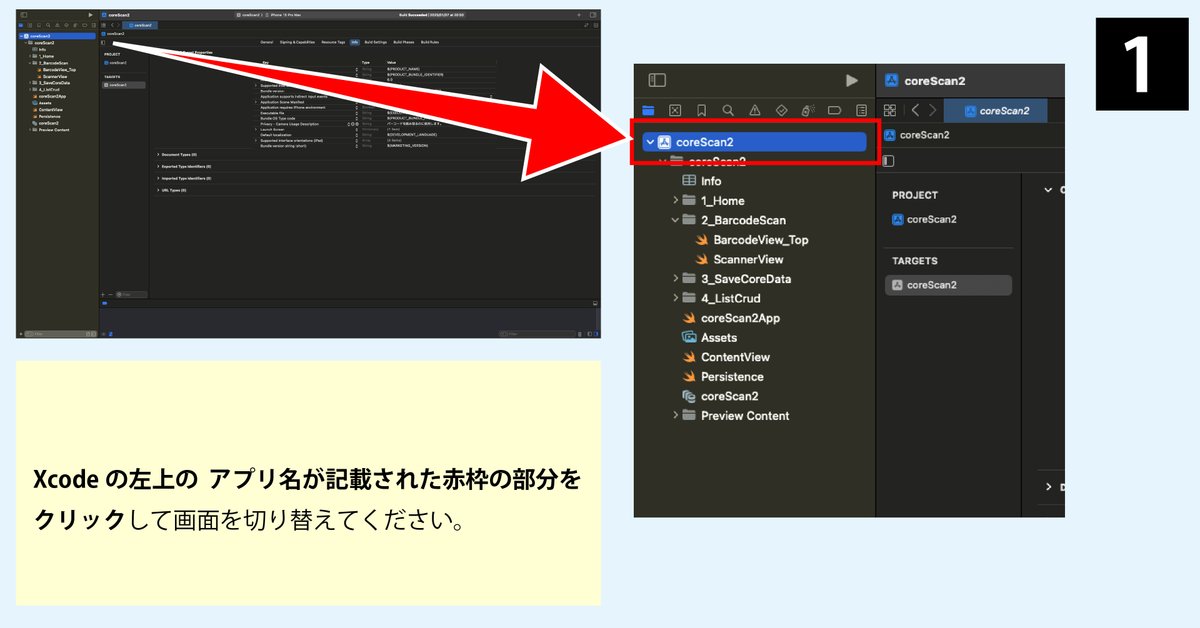Open the Breakpoint navigator in enlarged panel
The image size is (1200, 628).
[835, 110]
